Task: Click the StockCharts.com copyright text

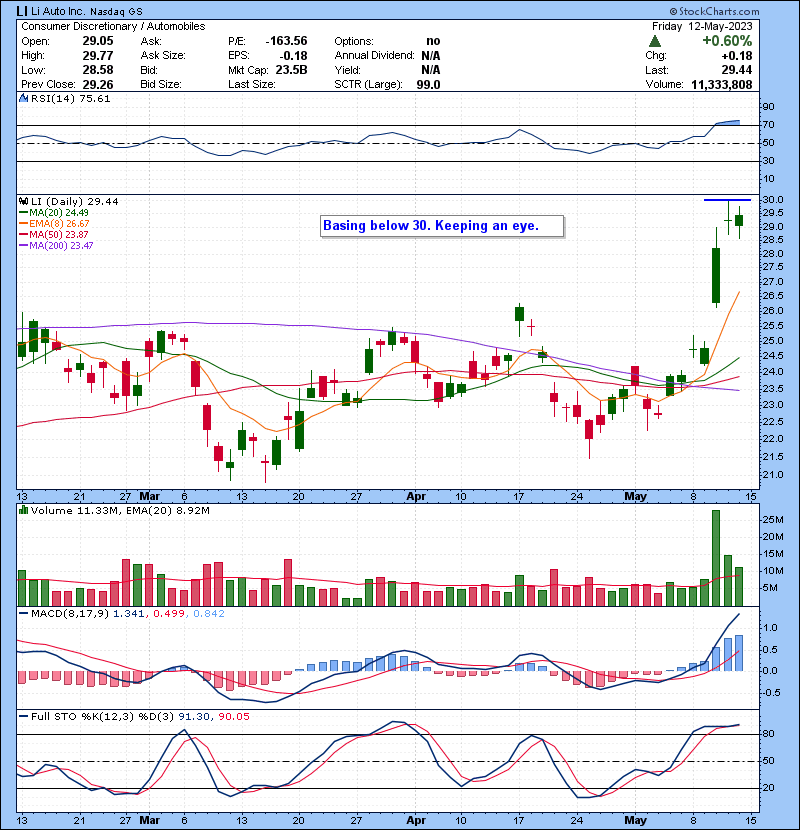Action: tap(714, 11)
